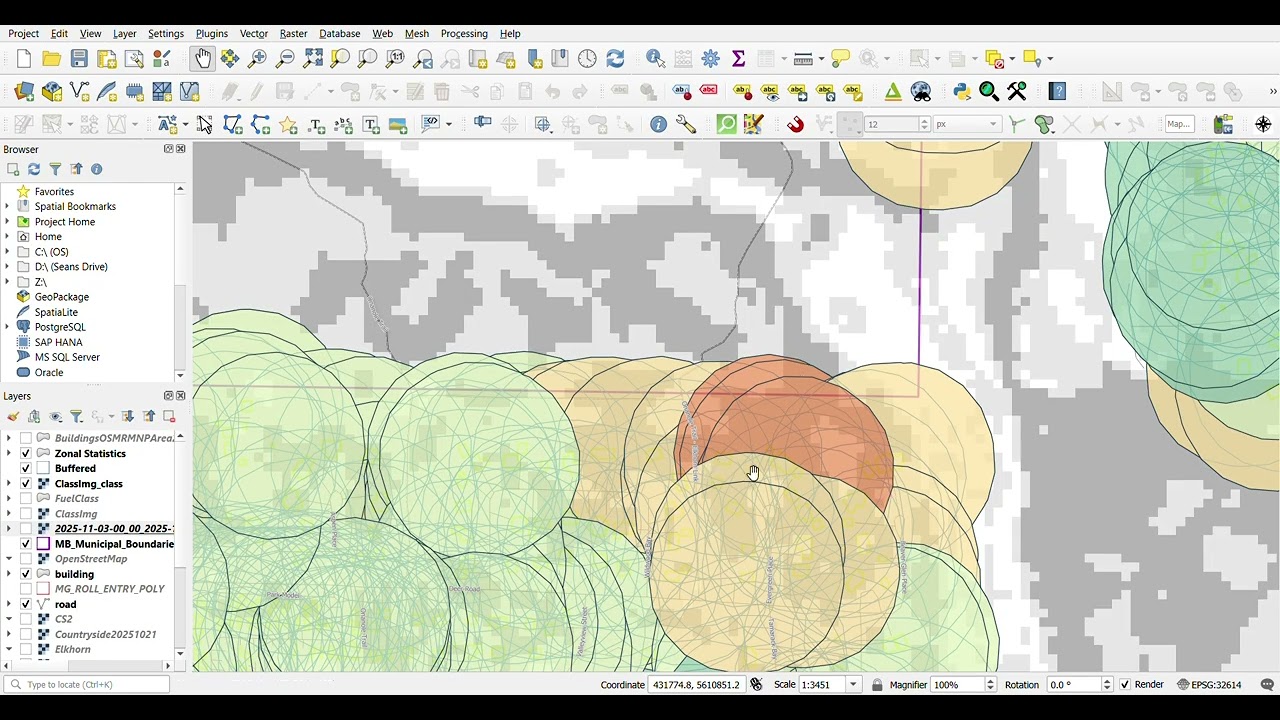Viewport: 1280px width, 720px height.
Task: Open the Plugins menu
Action: pyautogui.click(x=212, y=33)
